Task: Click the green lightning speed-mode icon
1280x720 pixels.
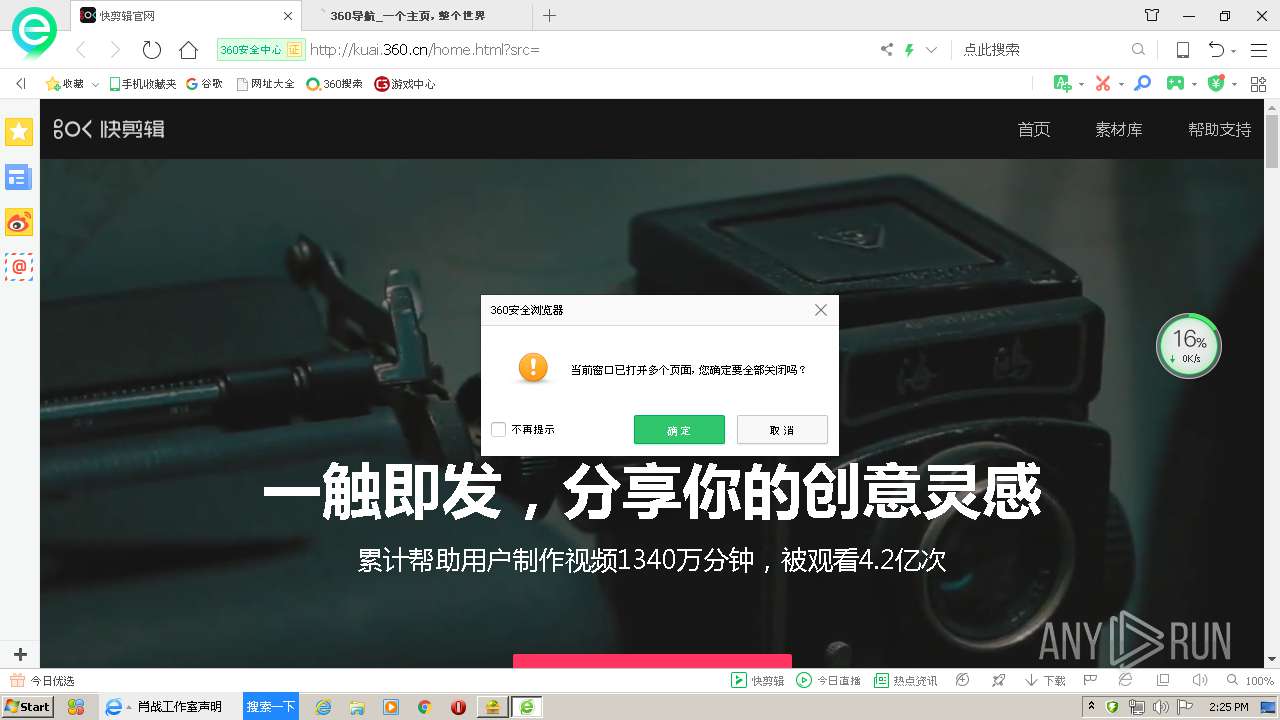Action: point(909,49)
